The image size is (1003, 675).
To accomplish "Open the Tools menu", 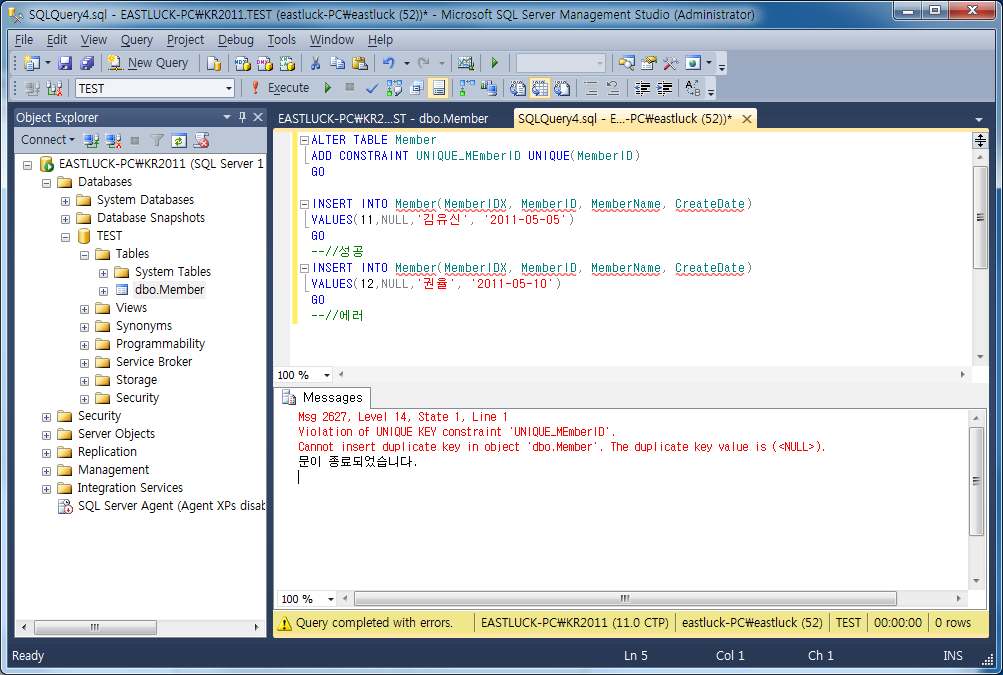I will coord(281,40).
